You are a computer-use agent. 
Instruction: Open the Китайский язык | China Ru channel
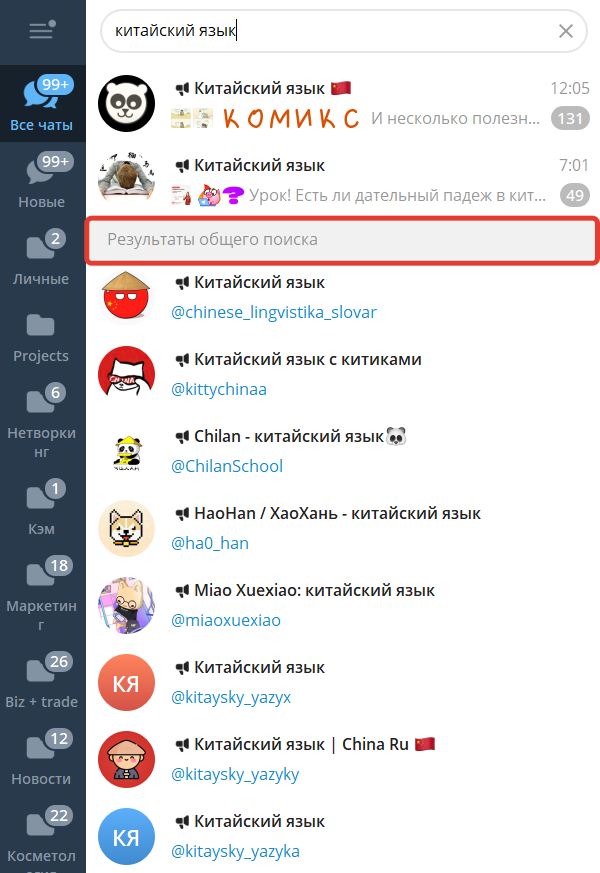(343, 759)
